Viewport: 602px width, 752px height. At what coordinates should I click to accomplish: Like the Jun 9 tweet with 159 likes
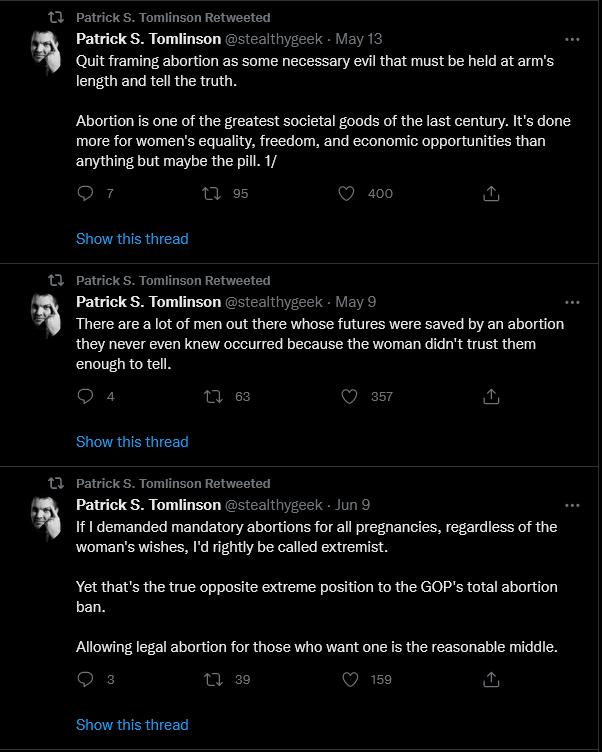pos(350,680)
